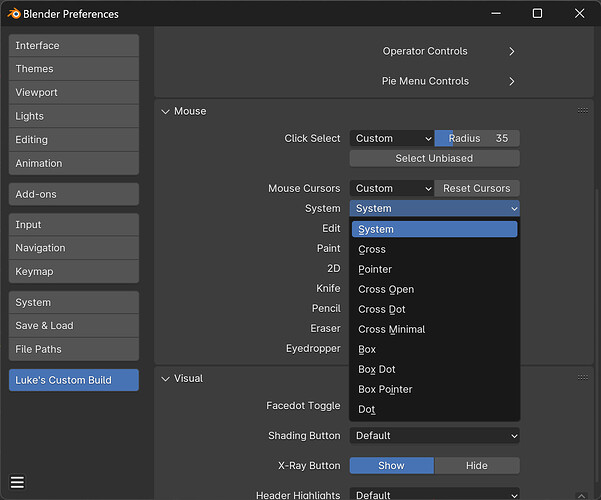The image size is (601, 500).
Task: Adjust the Radius slider value
Action: (477, 138)
